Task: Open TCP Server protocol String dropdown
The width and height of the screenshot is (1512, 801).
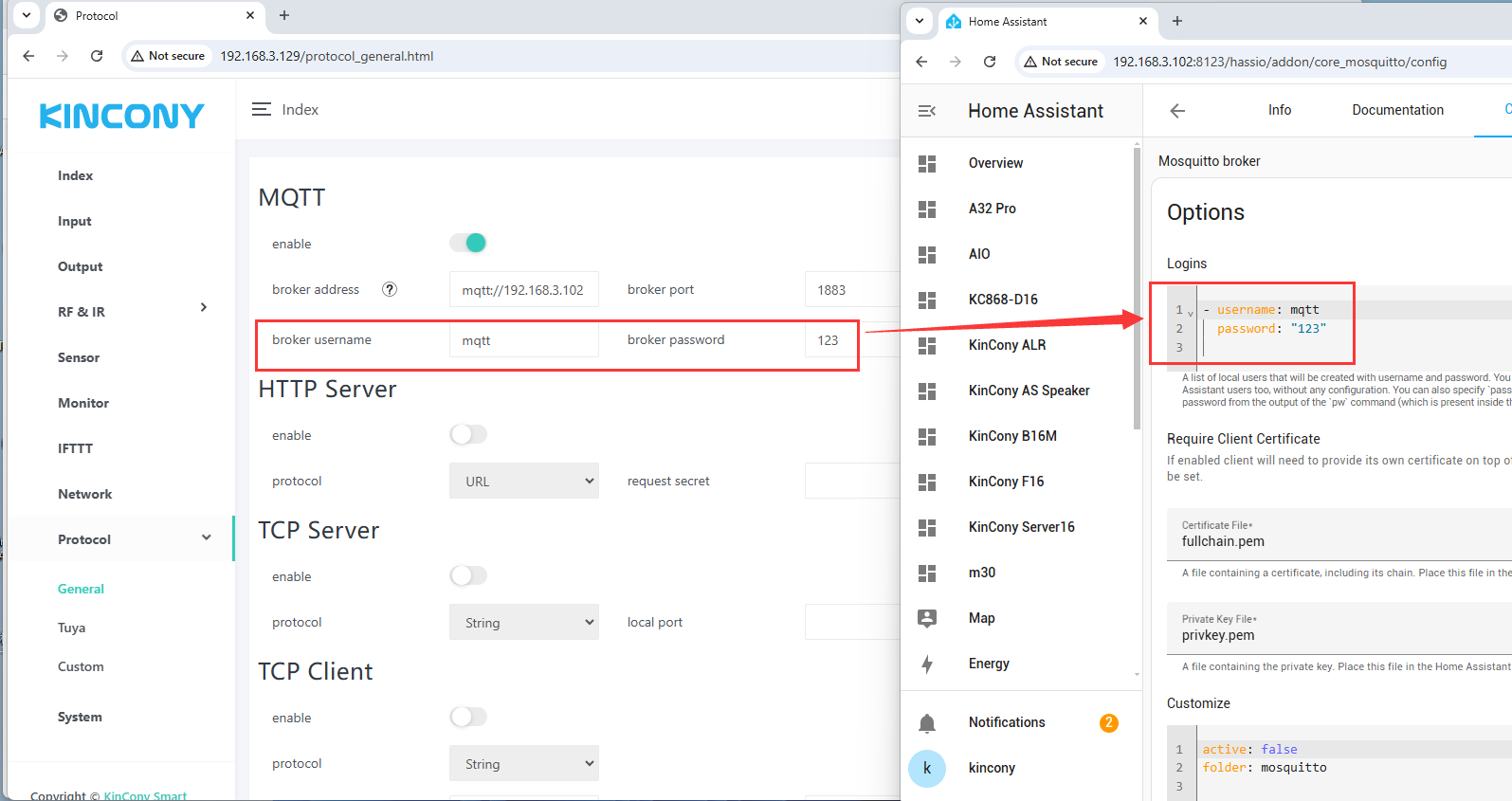Action: (x=523, y=623)
